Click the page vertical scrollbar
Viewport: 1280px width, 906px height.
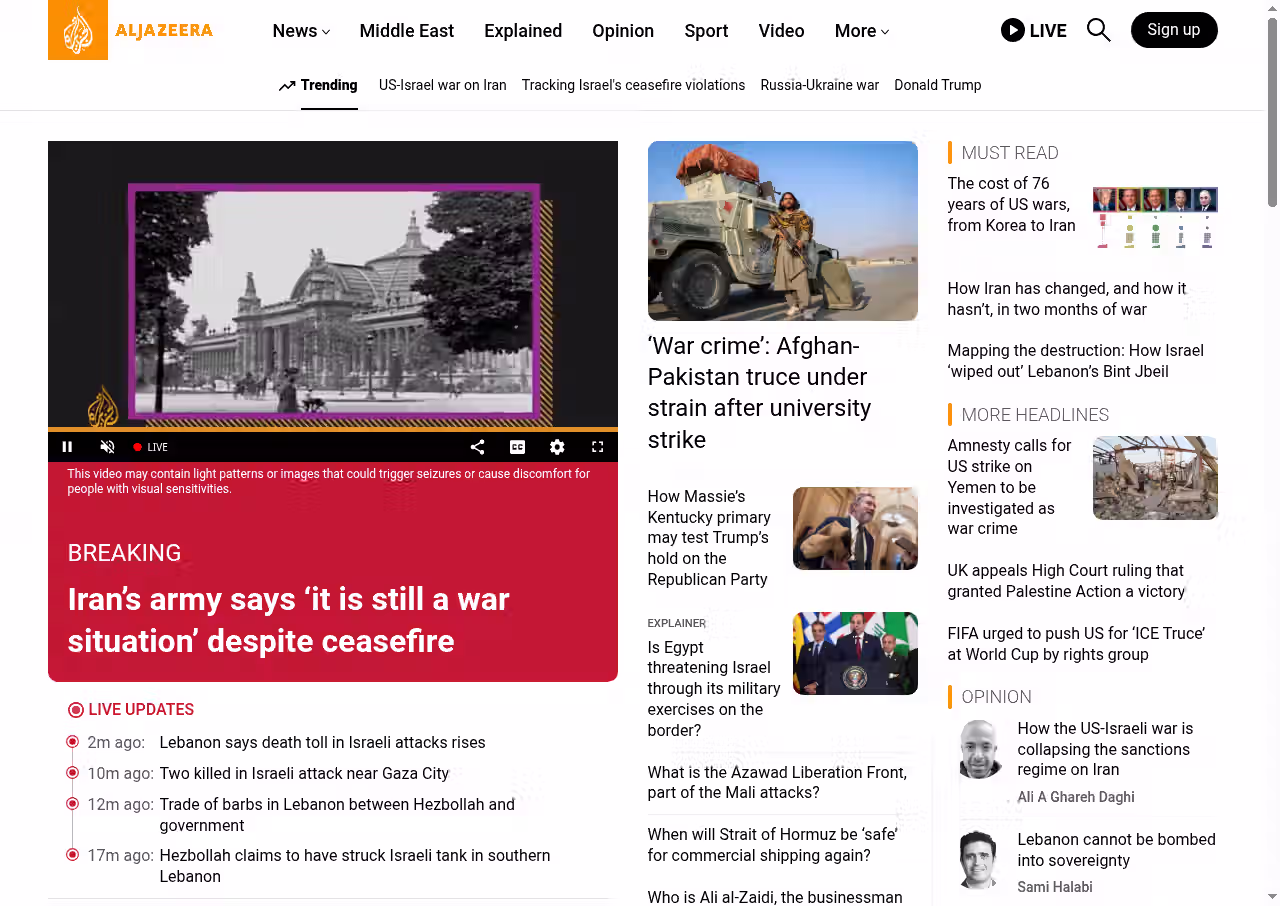(1272, 110)
